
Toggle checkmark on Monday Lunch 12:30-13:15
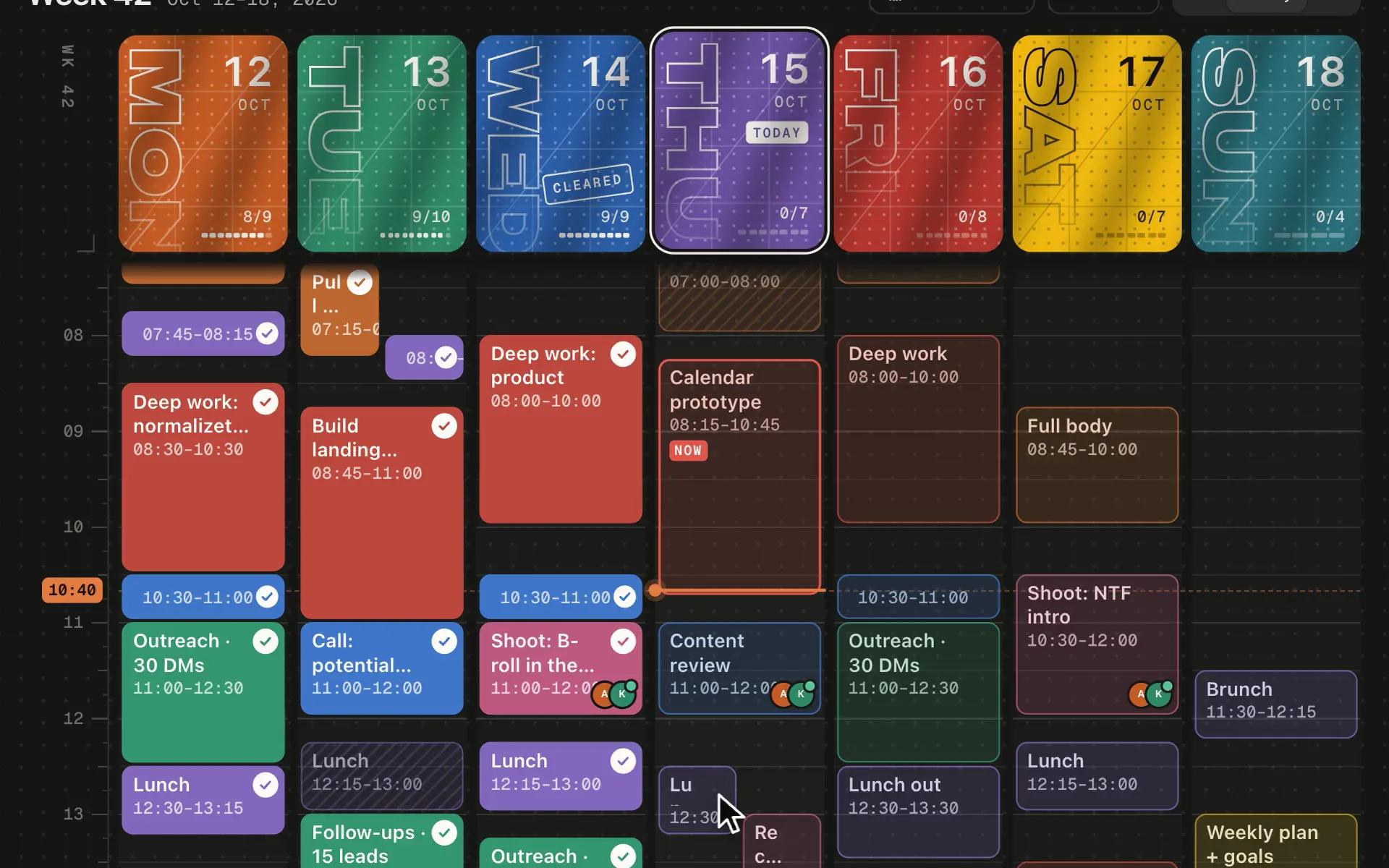[266, 785]
